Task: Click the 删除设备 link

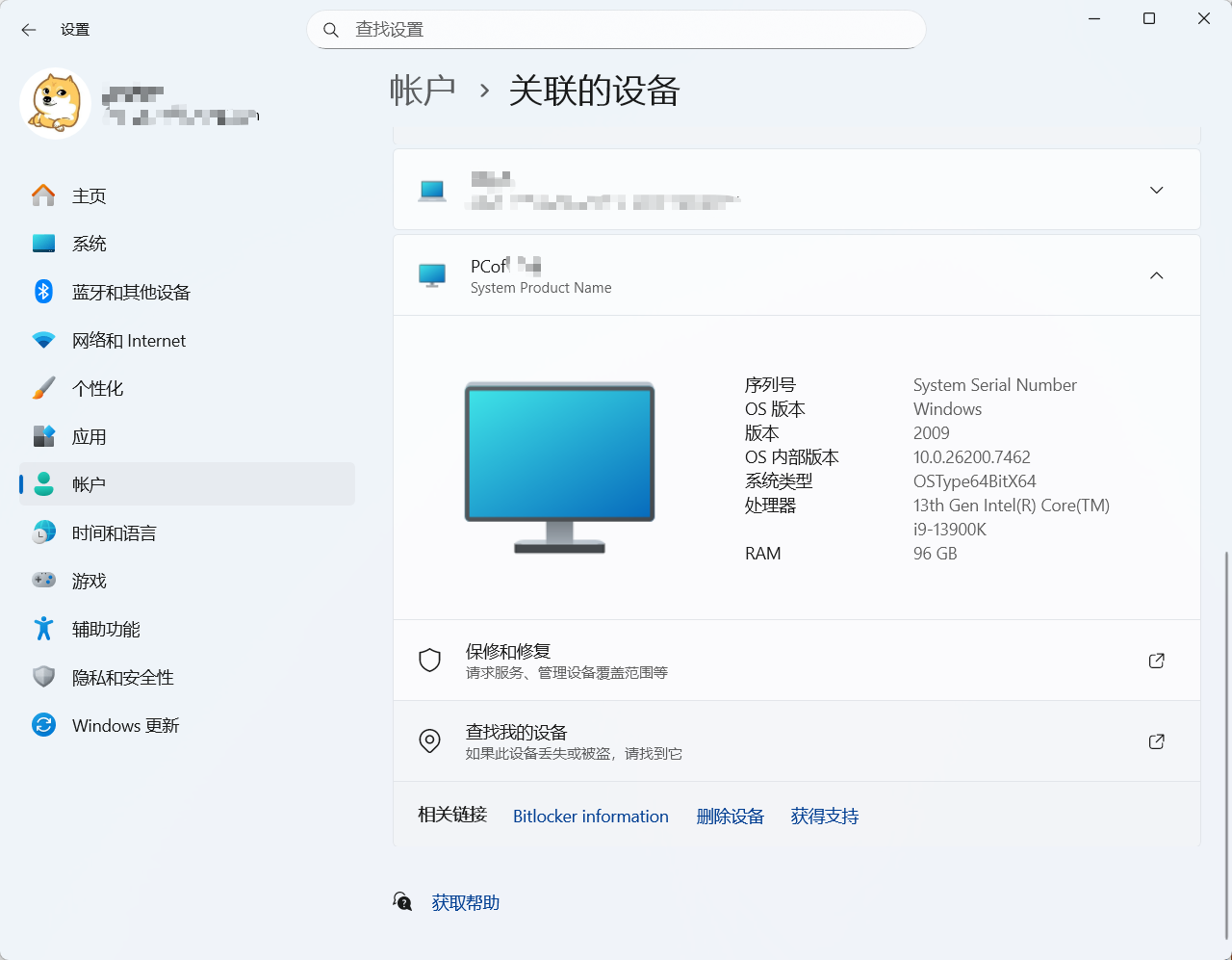Action: click(731, 817)
